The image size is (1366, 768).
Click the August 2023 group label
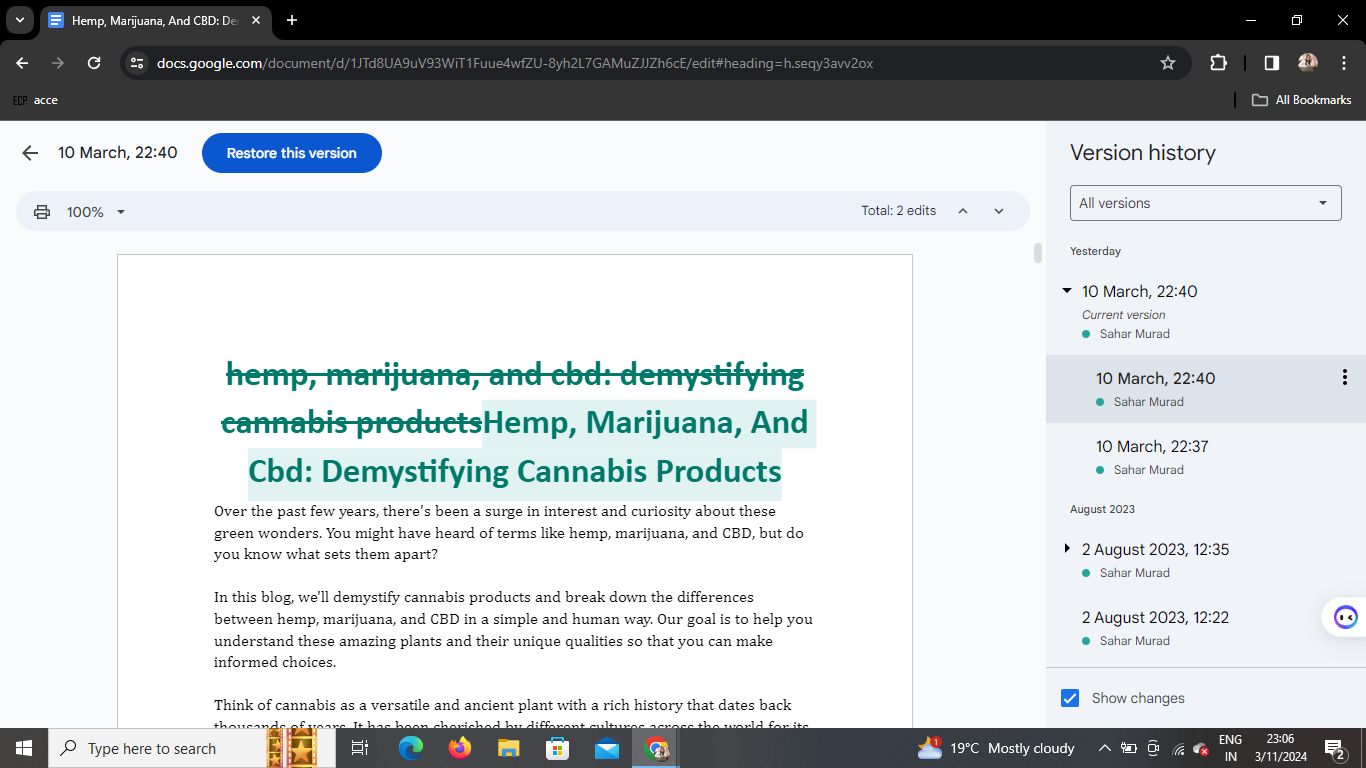coord(1102,509)
